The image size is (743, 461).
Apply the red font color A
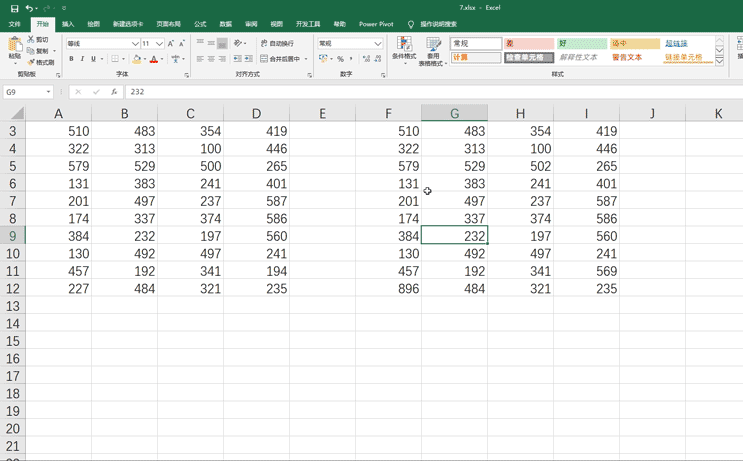pos(154,59)
